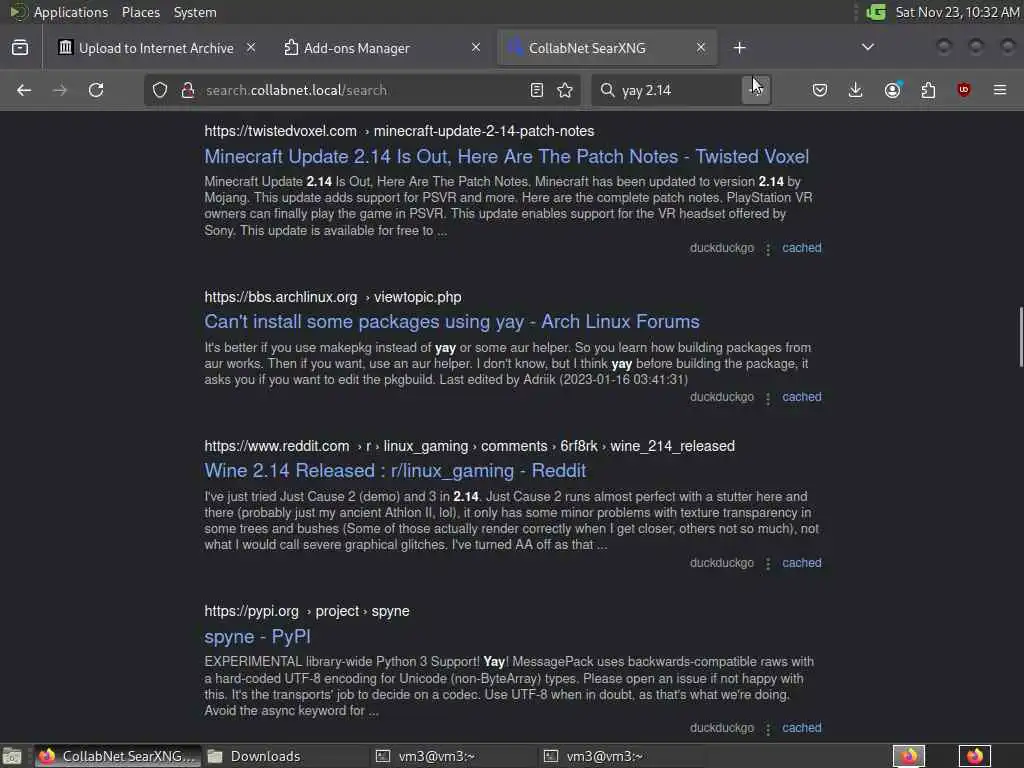Select the CollabNet SearXNG tab

click(x=607, y=48)
